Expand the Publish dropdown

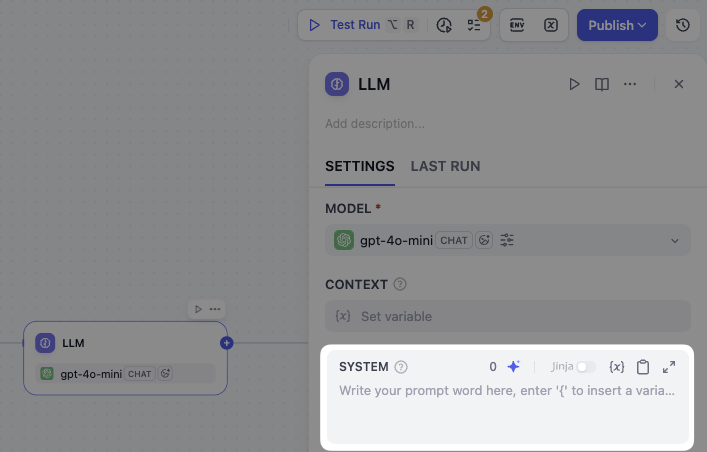click(x=616, y=25)
